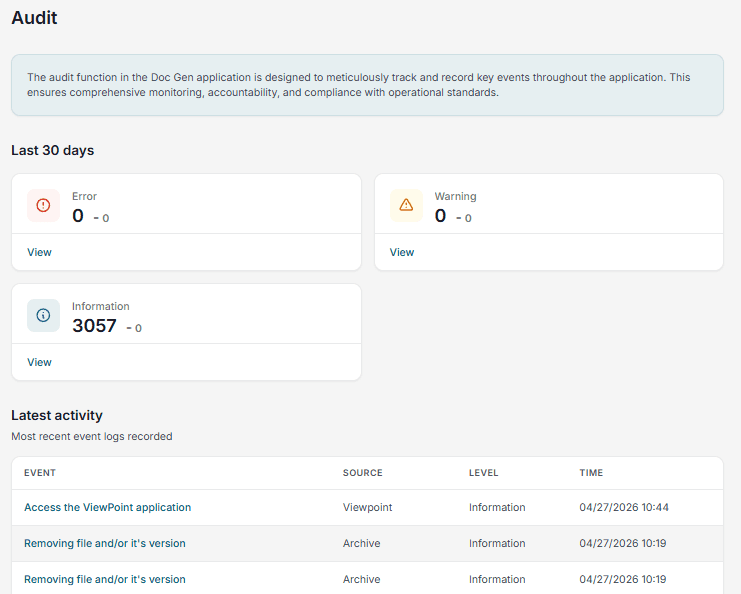Screen dimensions: 741x594
Task: Click the audit function description banner
Action: 367,85
